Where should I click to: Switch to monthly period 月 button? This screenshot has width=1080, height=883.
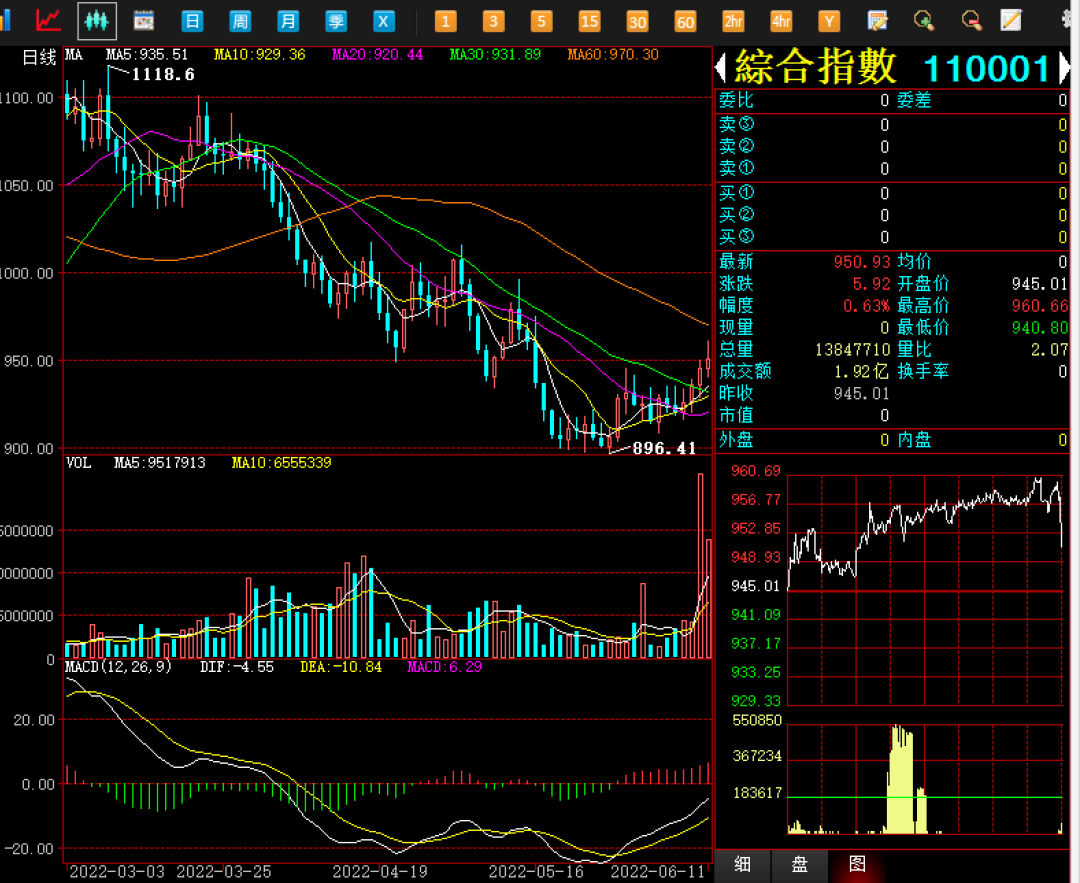287,21
